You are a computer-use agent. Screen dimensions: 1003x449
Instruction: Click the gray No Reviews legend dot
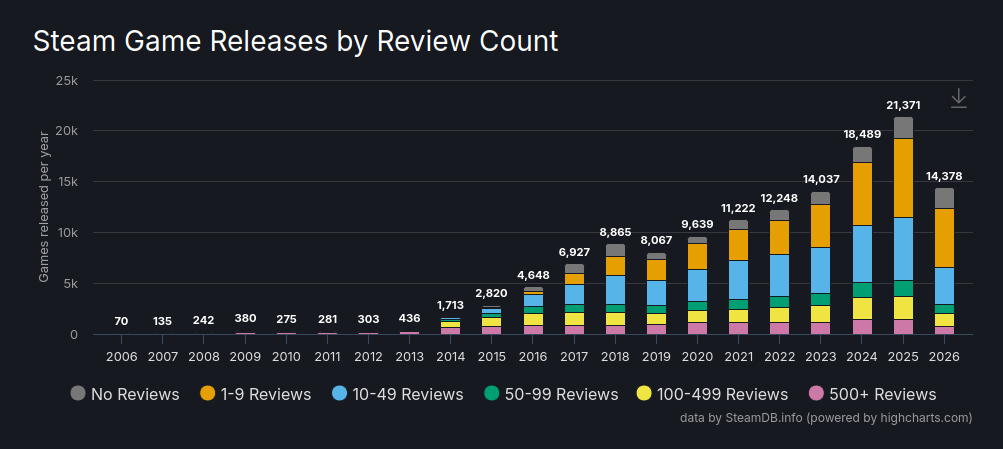78,393
